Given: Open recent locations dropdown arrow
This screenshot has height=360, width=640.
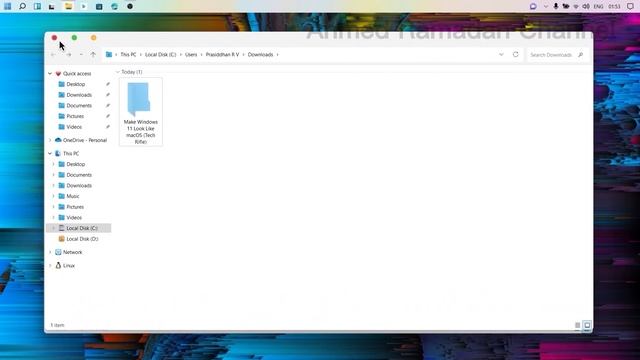Looking at the screenshot, I should tap(81, 54).
